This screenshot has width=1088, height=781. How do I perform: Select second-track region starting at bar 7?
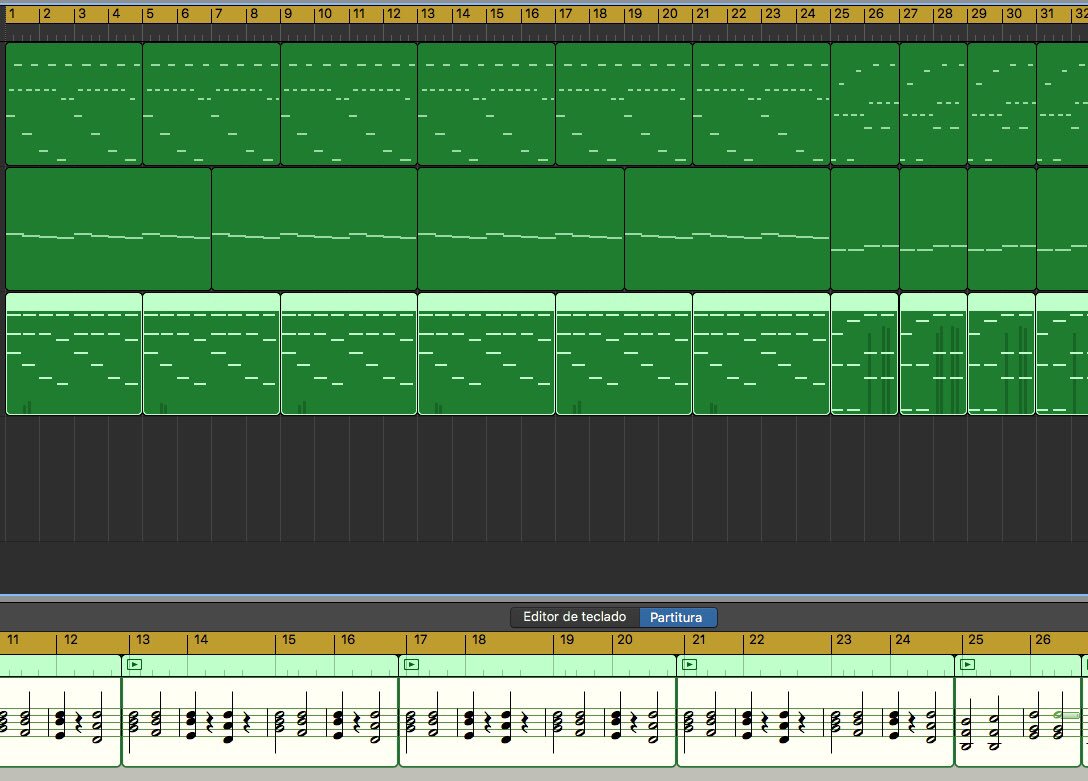point(314,229)
